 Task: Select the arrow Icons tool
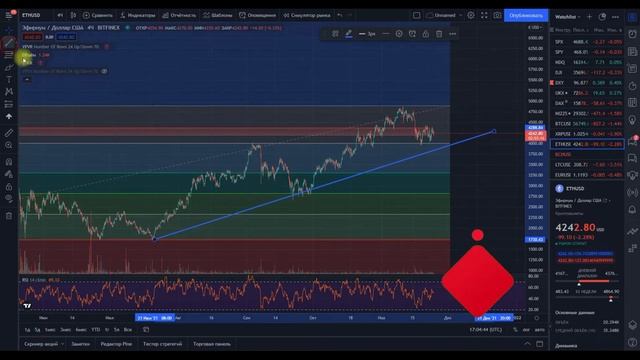pyautogui.click(x=9, y=117)
